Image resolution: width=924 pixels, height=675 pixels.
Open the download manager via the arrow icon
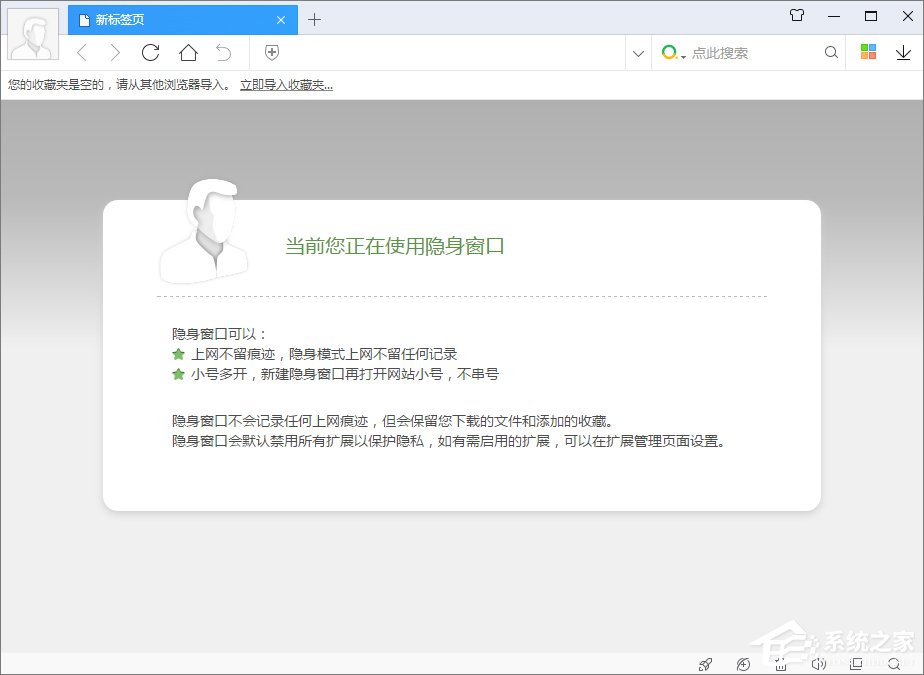click(901, 52)
